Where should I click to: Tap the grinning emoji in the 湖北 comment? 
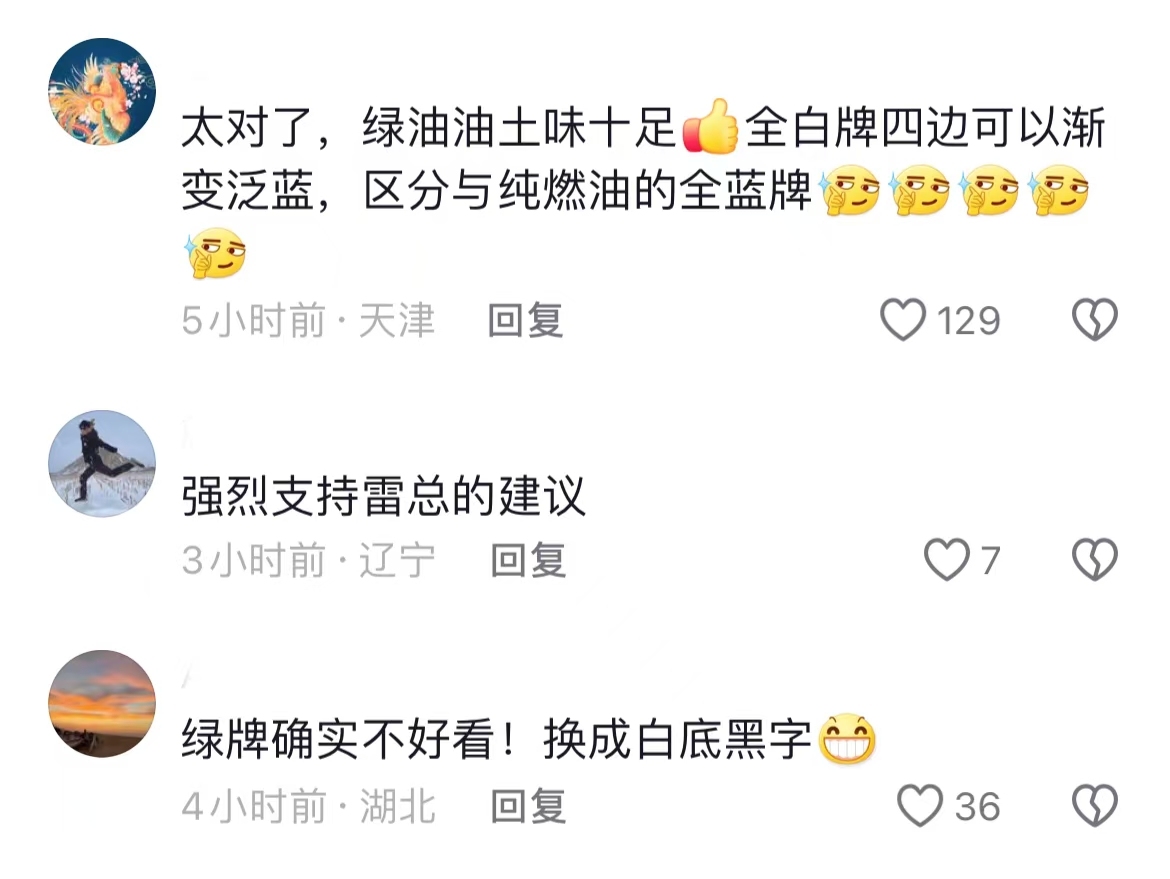[847, 739]
